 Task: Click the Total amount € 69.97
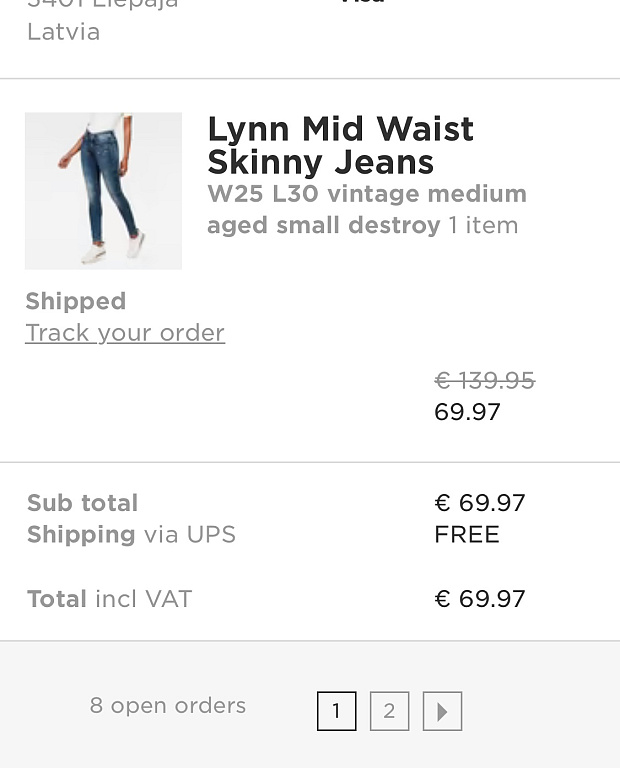480,599
